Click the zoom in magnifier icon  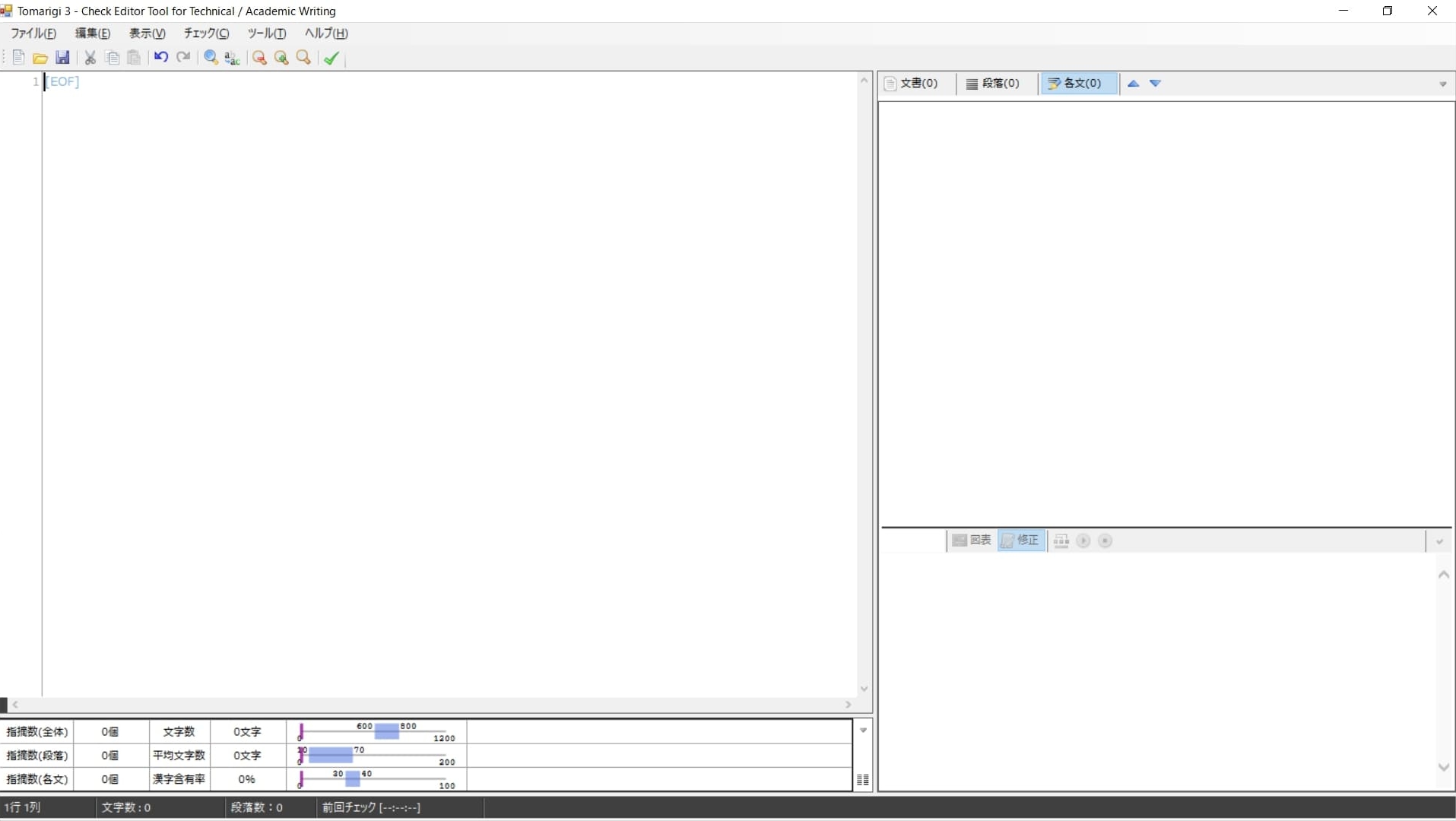[281, 58]
